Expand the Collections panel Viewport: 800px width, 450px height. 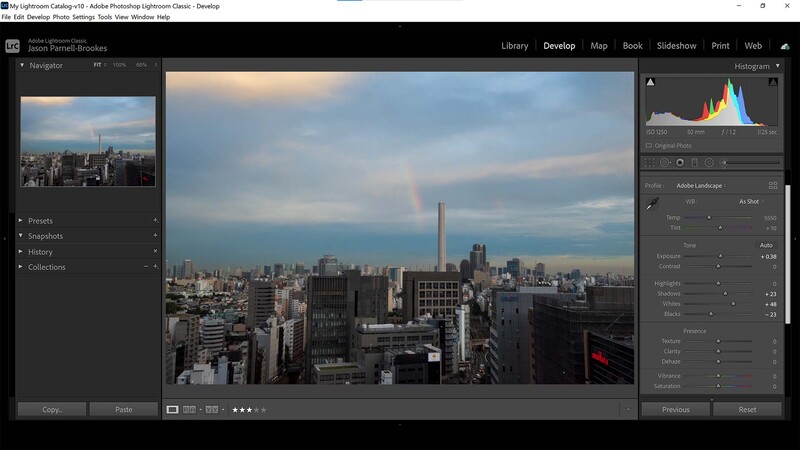pos(20,267)
